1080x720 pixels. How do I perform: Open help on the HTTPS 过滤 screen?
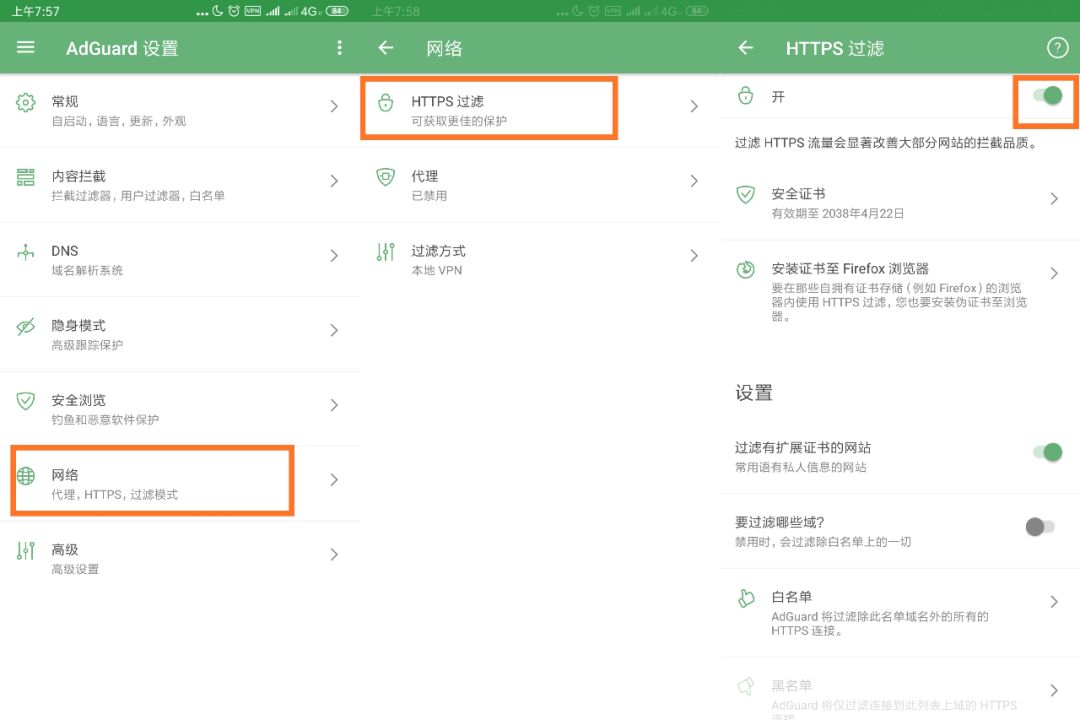(x=1057, y=48)
